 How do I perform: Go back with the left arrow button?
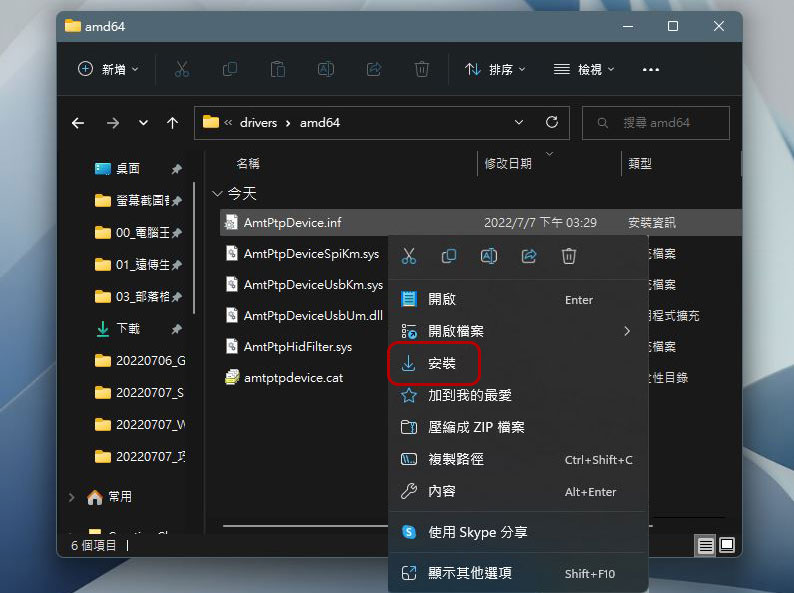tap(78, 123)
